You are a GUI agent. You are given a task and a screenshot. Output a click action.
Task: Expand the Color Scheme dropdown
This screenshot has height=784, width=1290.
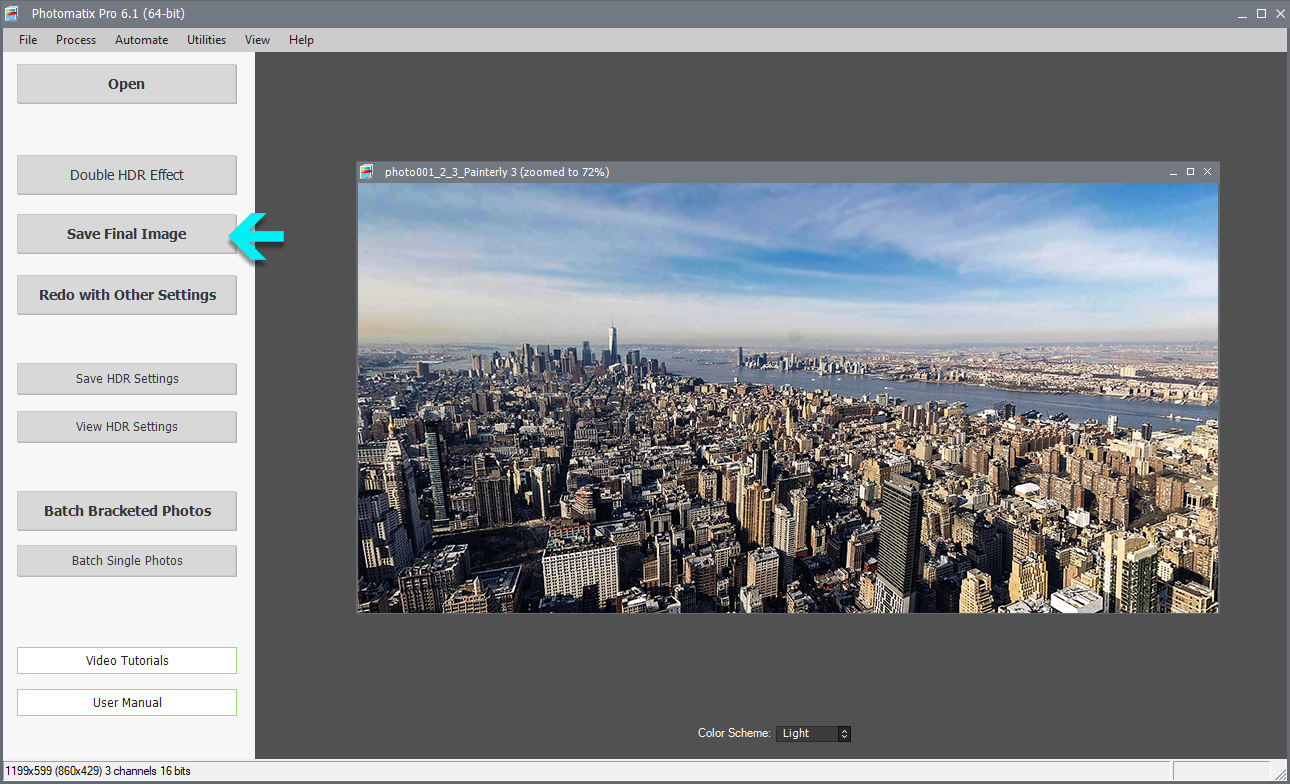click(x=813, y=733)
